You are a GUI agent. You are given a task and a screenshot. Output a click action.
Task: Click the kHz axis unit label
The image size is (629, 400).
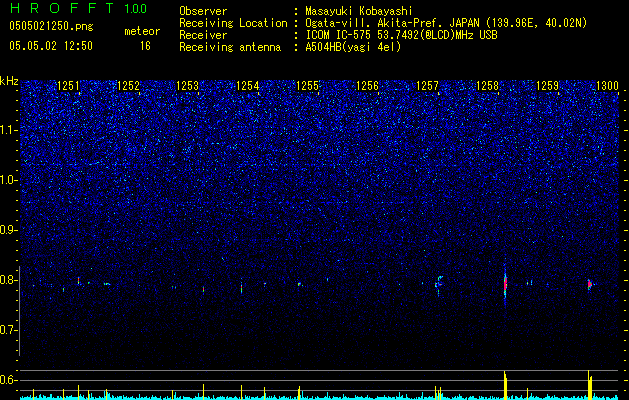click(x=9, y=81)
